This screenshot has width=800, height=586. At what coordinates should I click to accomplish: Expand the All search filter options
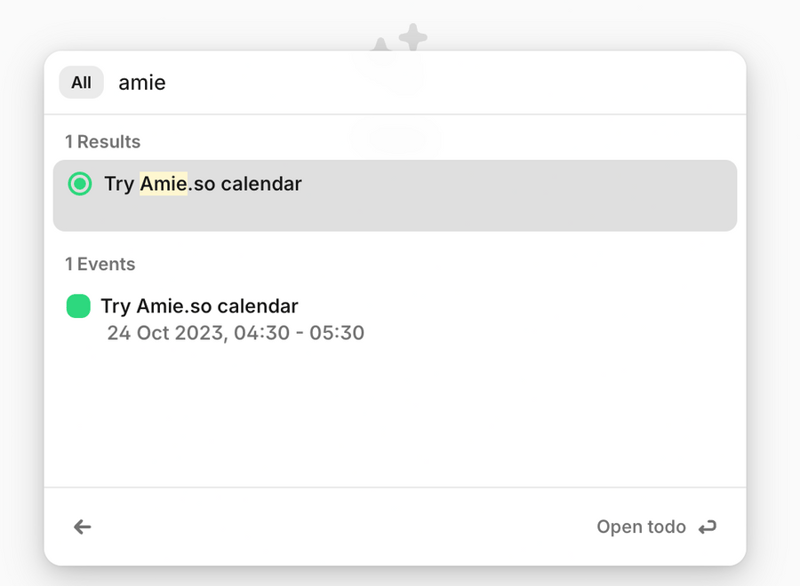pos(80,82)
